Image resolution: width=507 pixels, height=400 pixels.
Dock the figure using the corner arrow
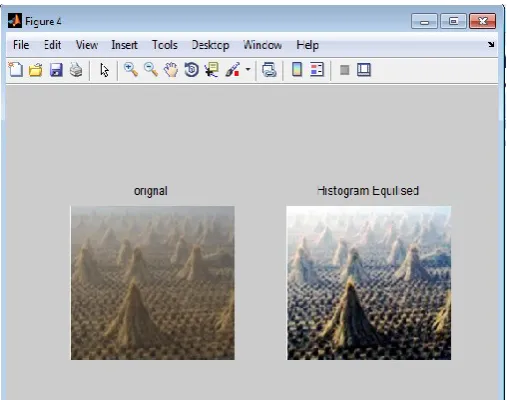pos(491,44)
